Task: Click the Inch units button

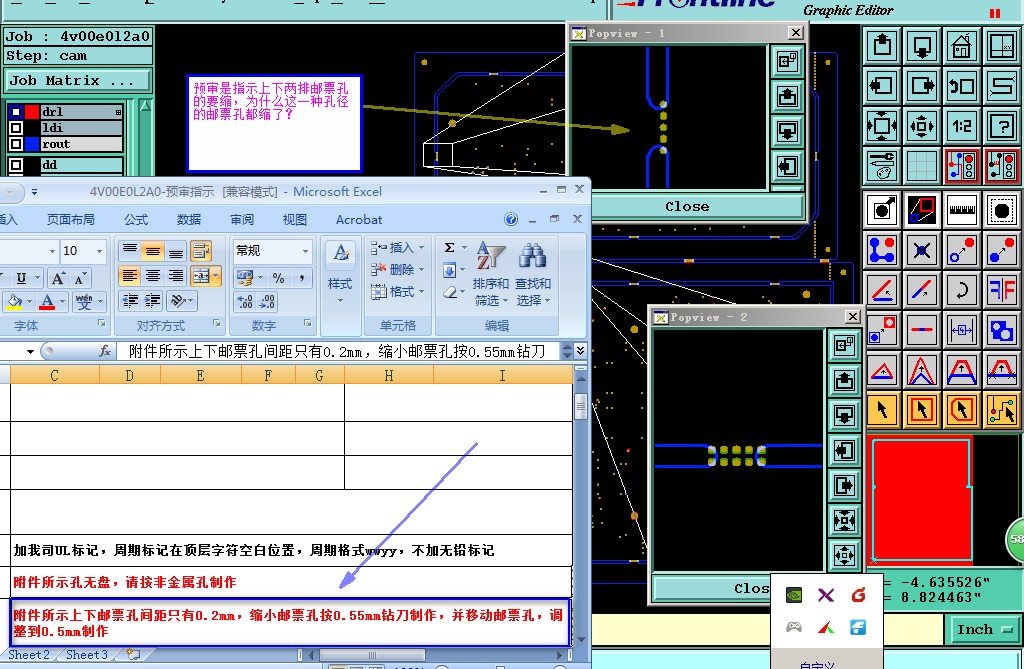Action: tap(983, 630)
